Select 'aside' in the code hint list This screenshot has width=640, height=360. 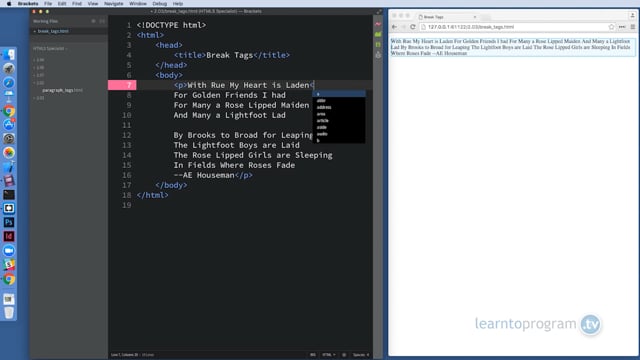pos(339,127)
